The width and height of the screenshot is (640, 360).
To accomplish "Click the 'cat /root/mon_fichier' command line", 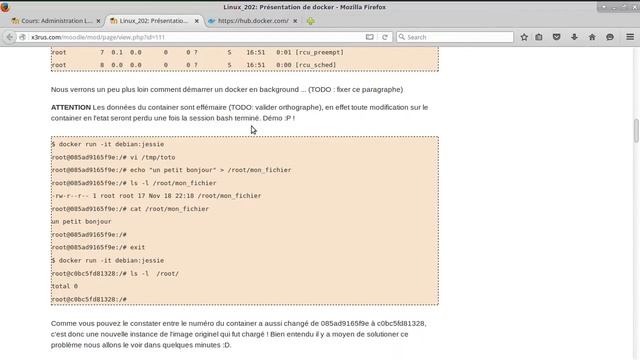I will tap(130, 209).
